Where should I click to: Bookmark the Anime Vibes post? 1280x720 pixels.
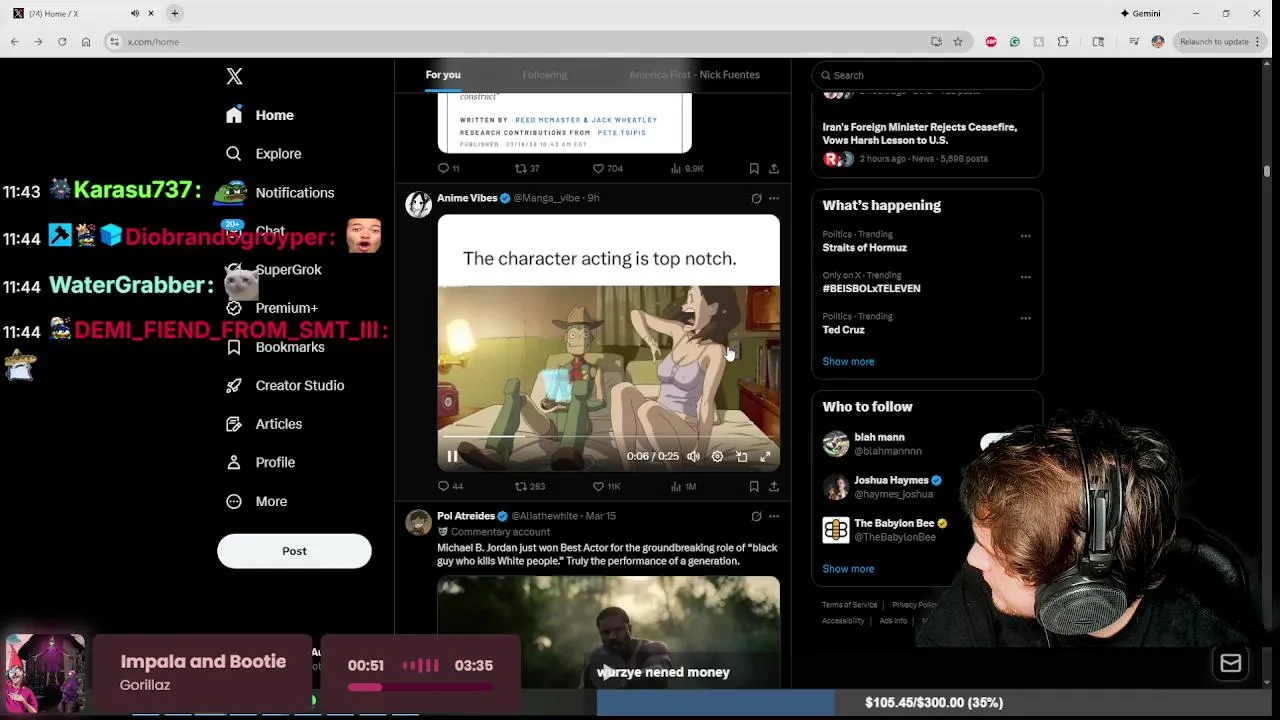click(x=754, y=486)
